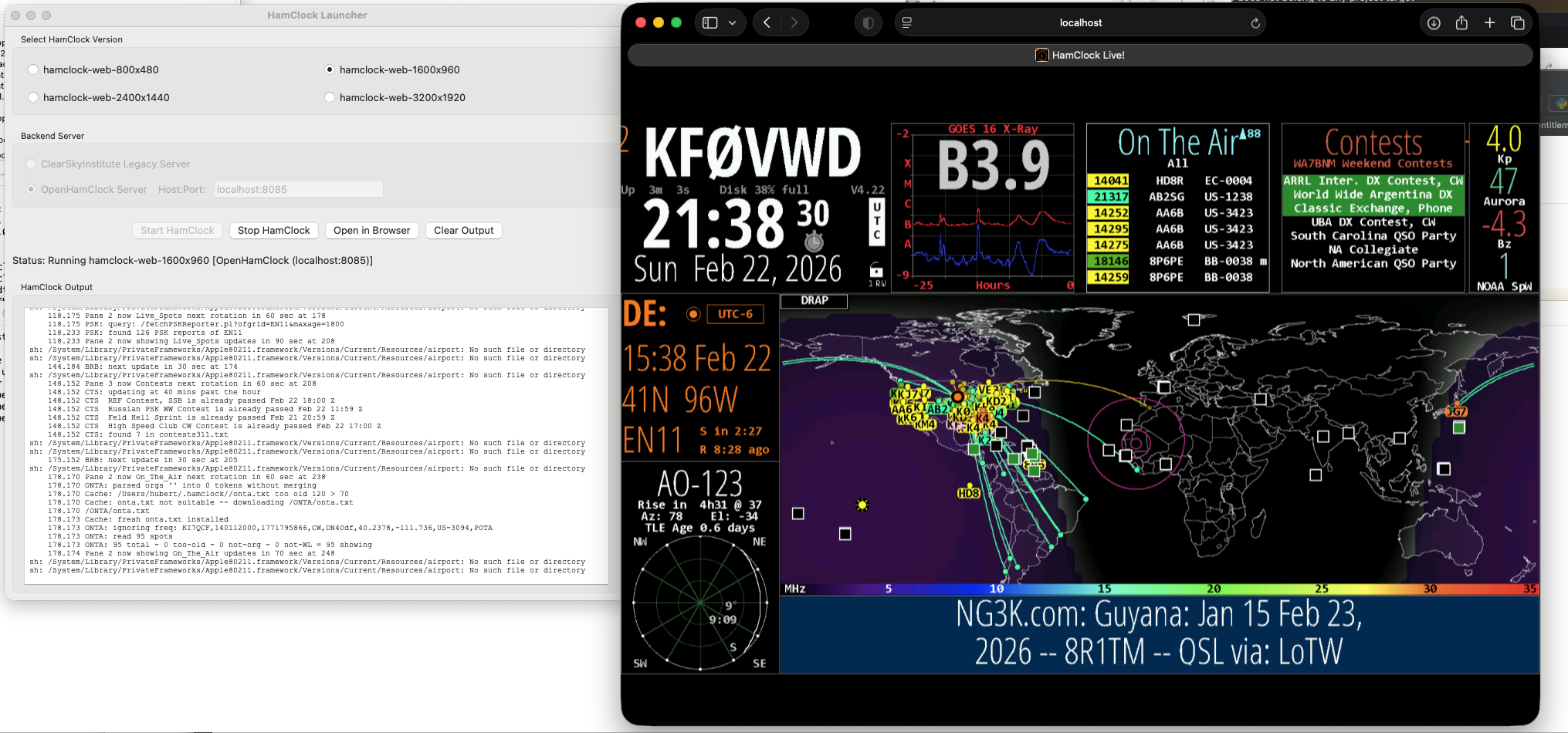Click the UTC-6 timezone box
This screenshot has width=1568, height=733.
pyautogui.click(x=735, y=314)
